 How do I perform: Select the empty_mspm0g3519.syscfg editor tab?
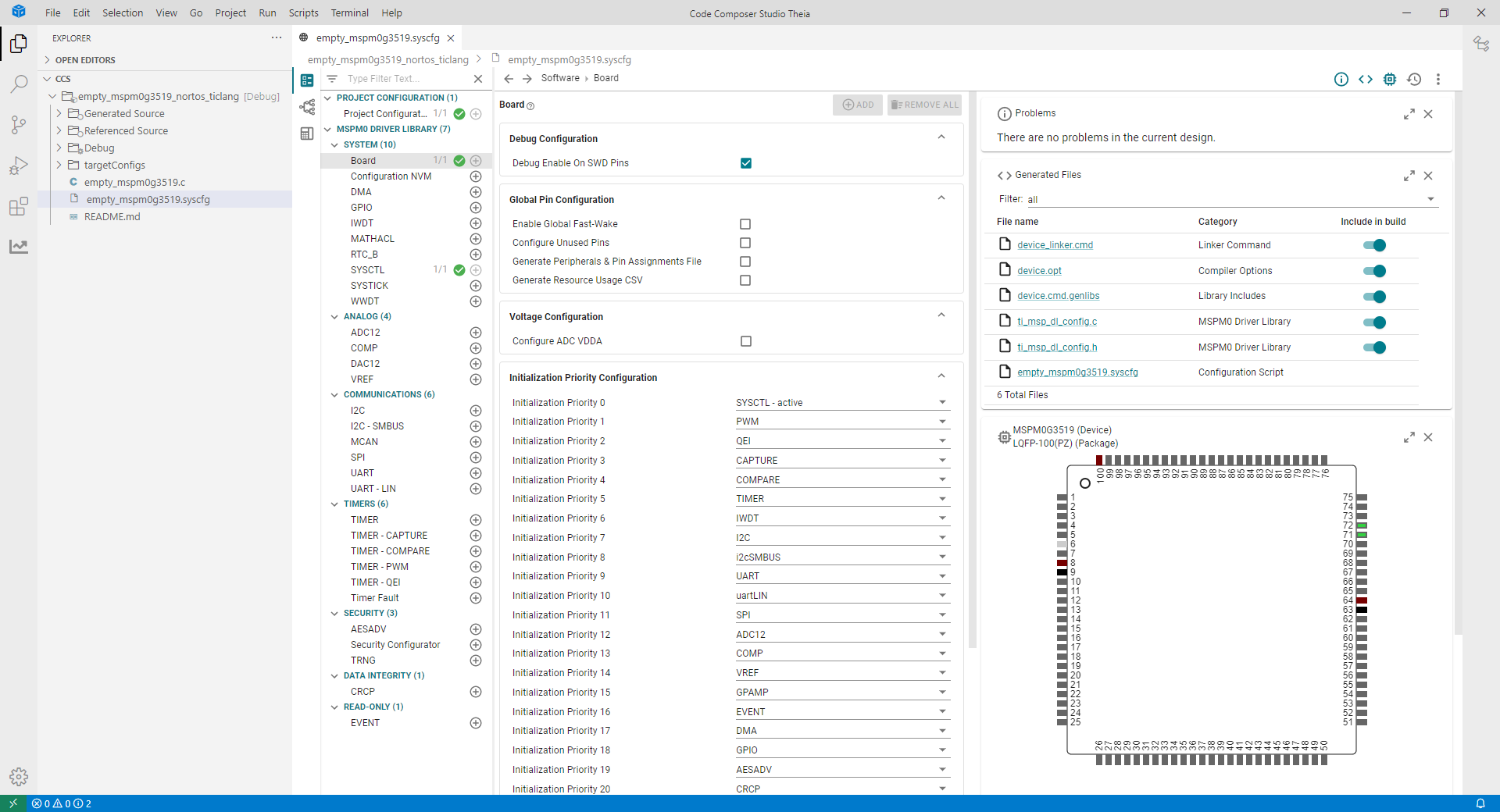coord(377,37)
